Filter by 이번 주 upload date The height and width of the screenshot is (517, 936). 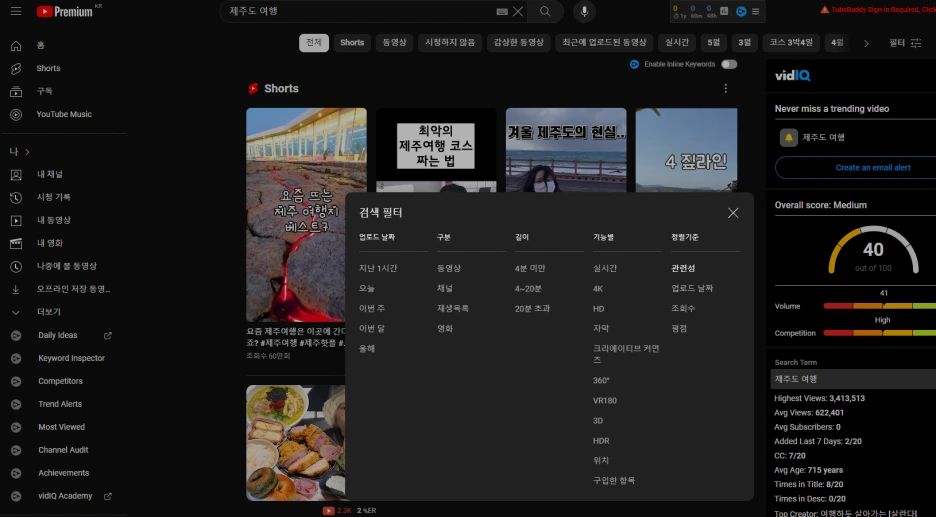click(372, 309)
